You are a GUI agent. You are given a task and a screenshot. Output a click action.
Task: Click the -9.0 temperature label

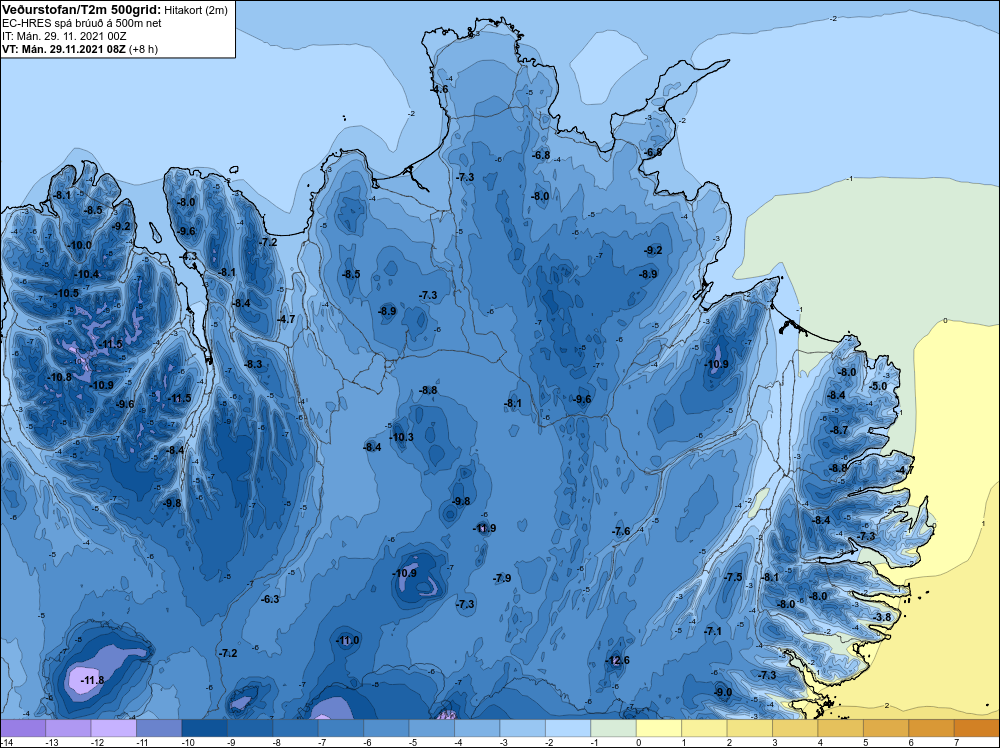click(723, 692)
